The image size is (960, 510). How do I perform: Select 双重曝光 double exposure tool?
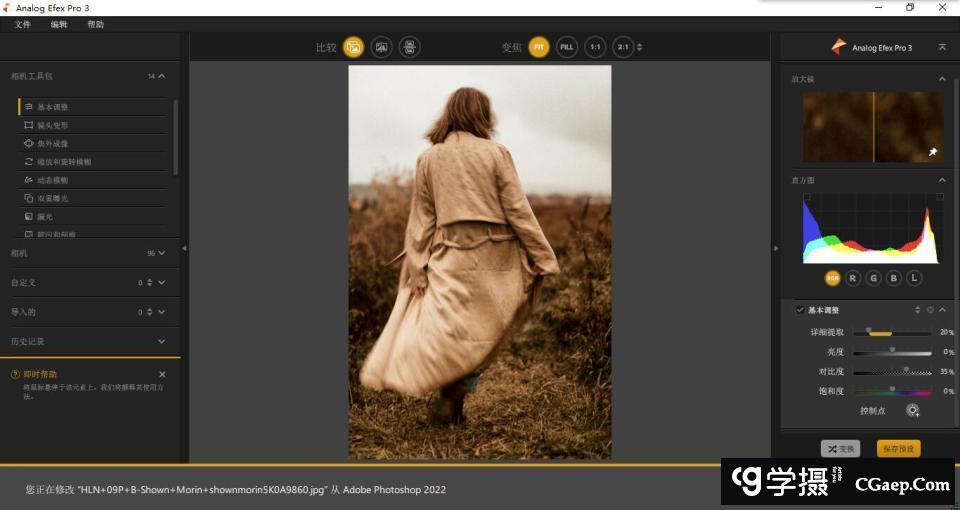(x=53, y=198)
